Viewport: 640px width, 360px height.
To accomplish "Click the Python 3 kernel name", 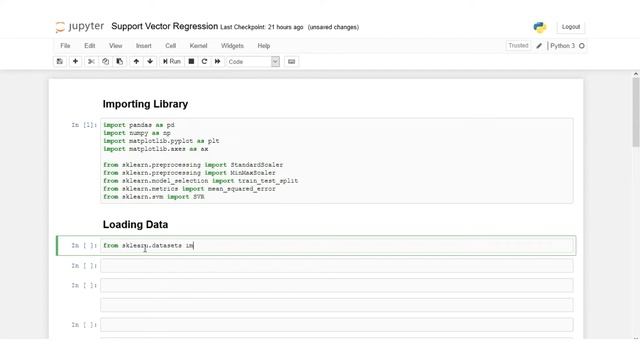I will pyautogui.click(x=562, y=46).
